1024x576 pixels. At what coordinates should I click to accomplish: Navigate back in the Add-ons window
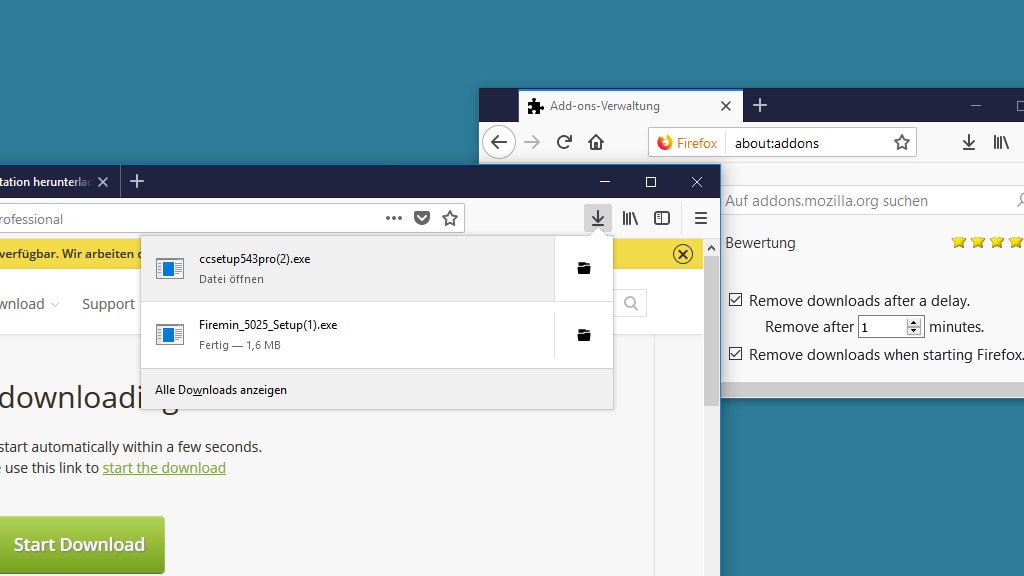coord(499,142)
